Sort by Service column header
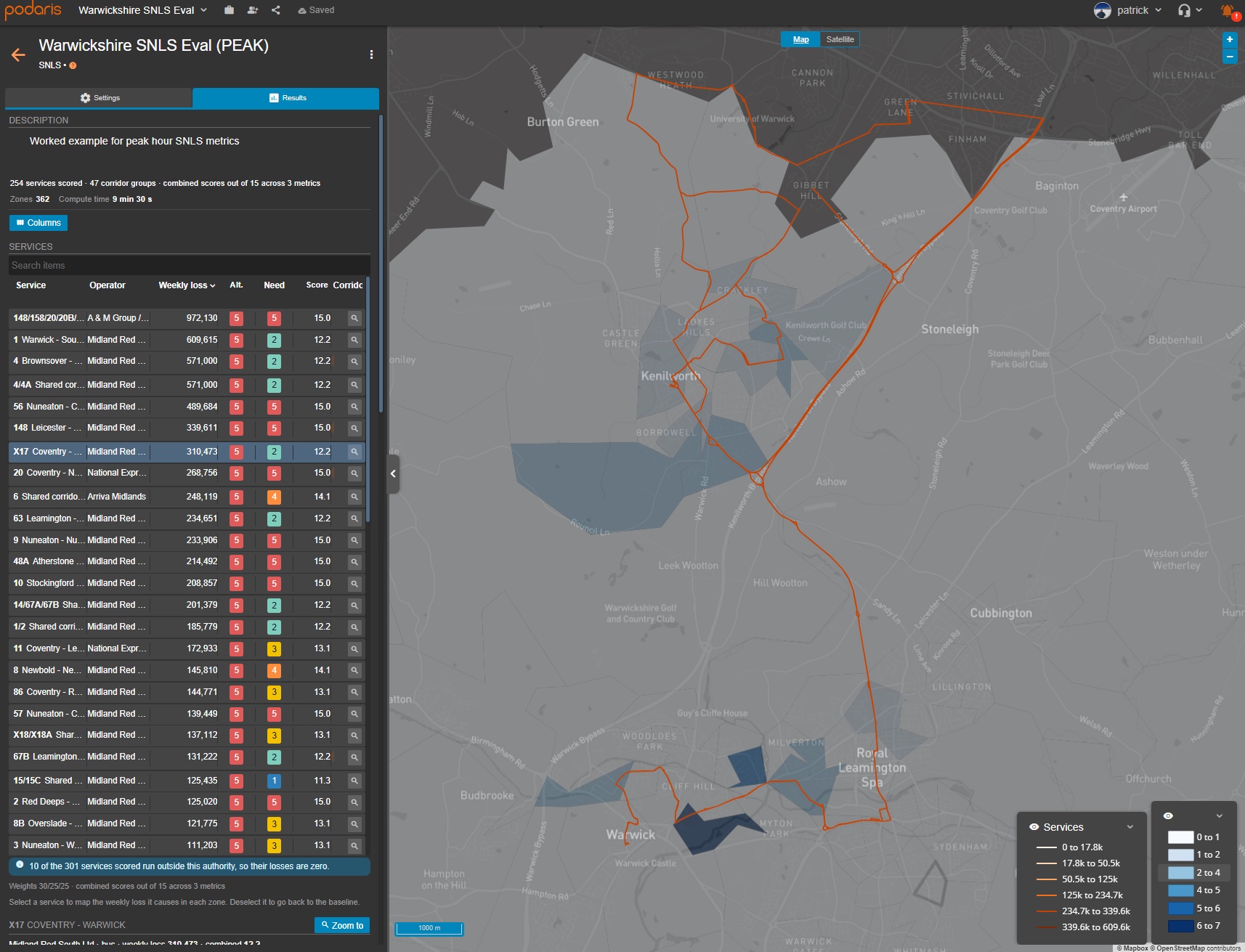Viewport: 1245px width, 952px height. (x=31, y=285)
